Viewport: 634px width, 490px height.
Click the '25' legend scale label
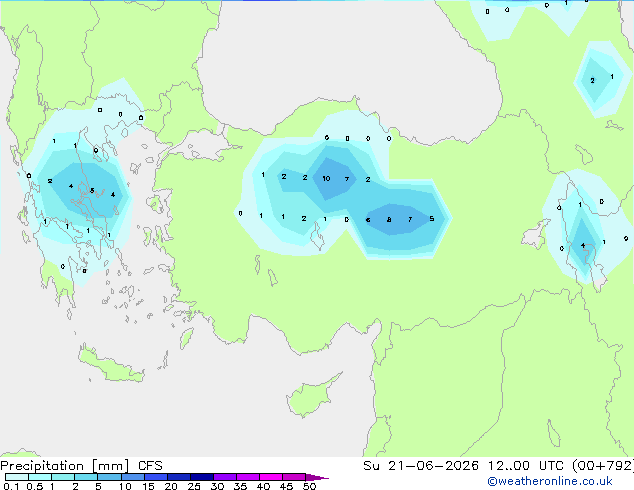click(x=194, y=486)
